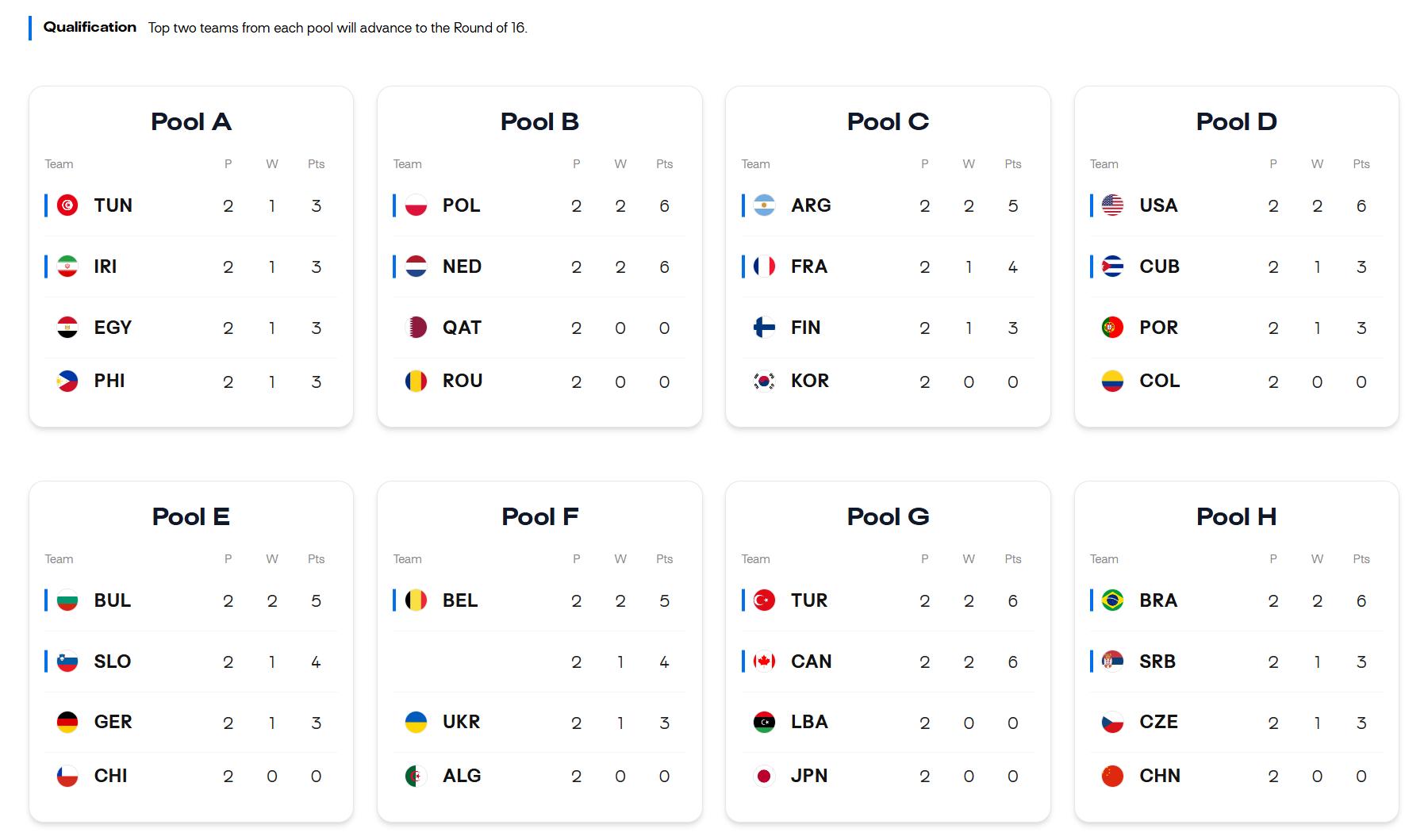Click the Argentina flag next to ARG

click(764, 205)
